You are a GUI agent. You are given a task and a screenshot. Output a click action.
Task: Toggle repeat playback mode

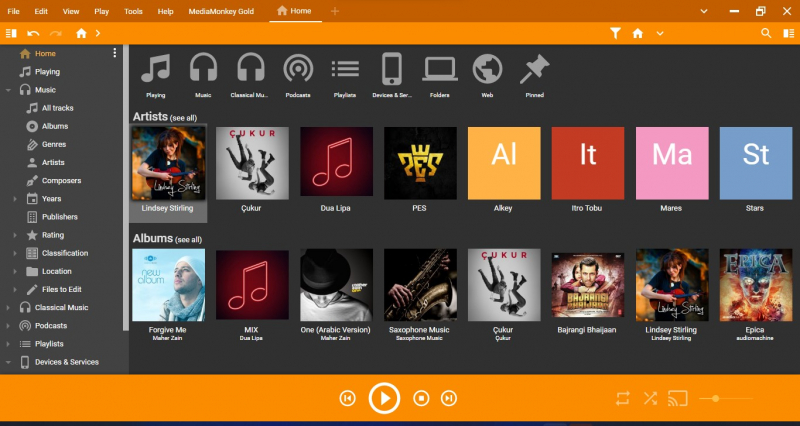(x=623, y=398)
